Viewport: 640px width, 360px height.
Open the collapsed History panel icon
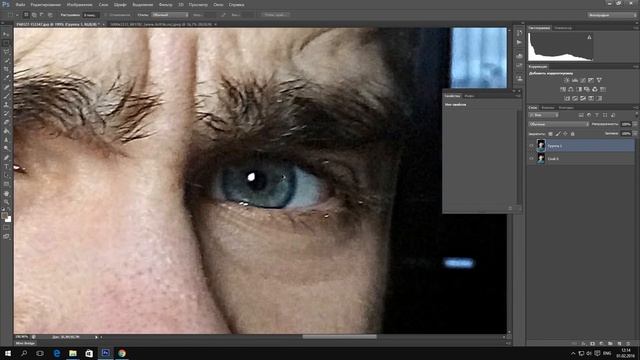point(519,33)
